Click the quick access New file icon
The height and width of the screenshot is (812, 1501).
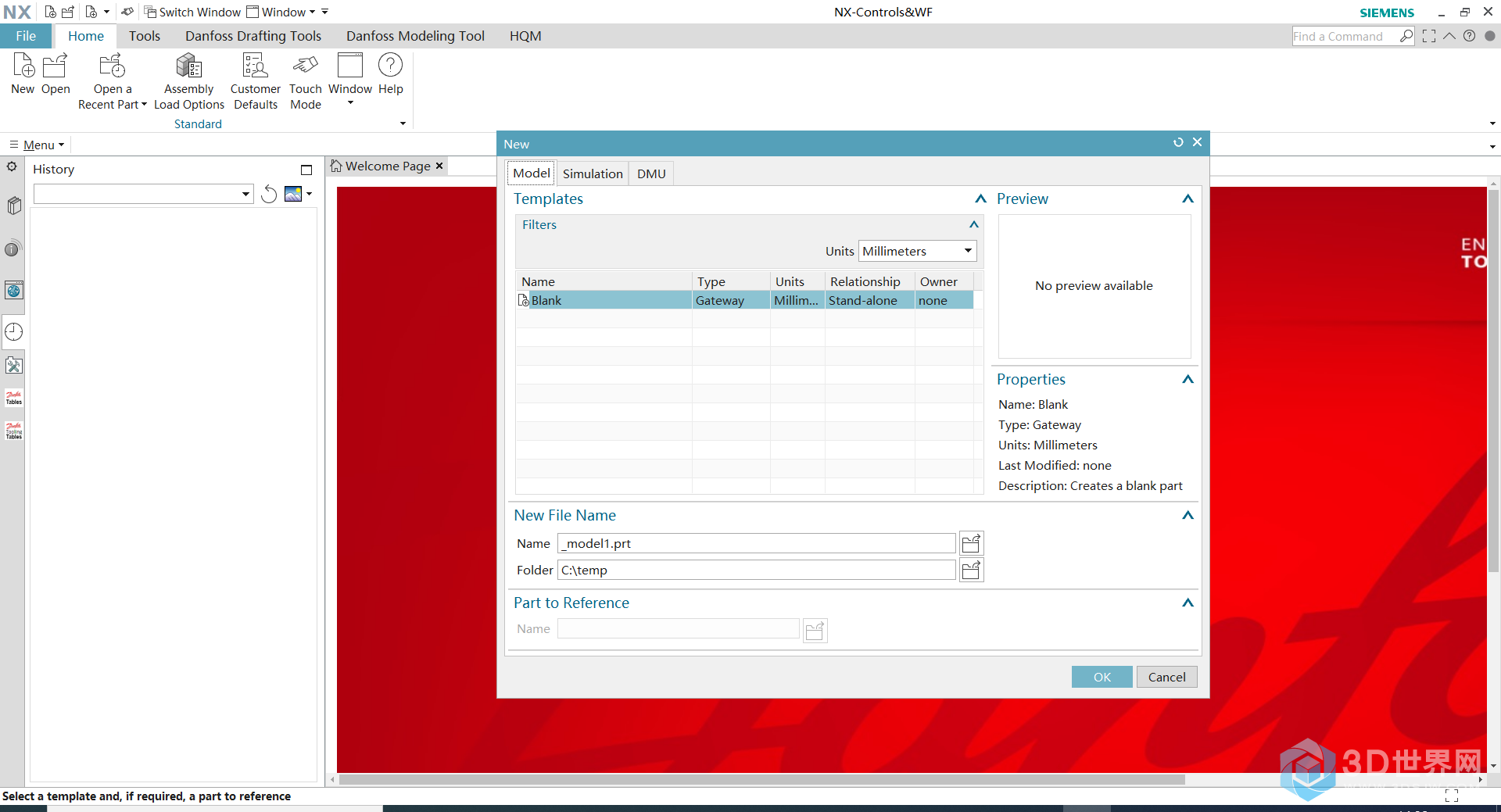50,12
